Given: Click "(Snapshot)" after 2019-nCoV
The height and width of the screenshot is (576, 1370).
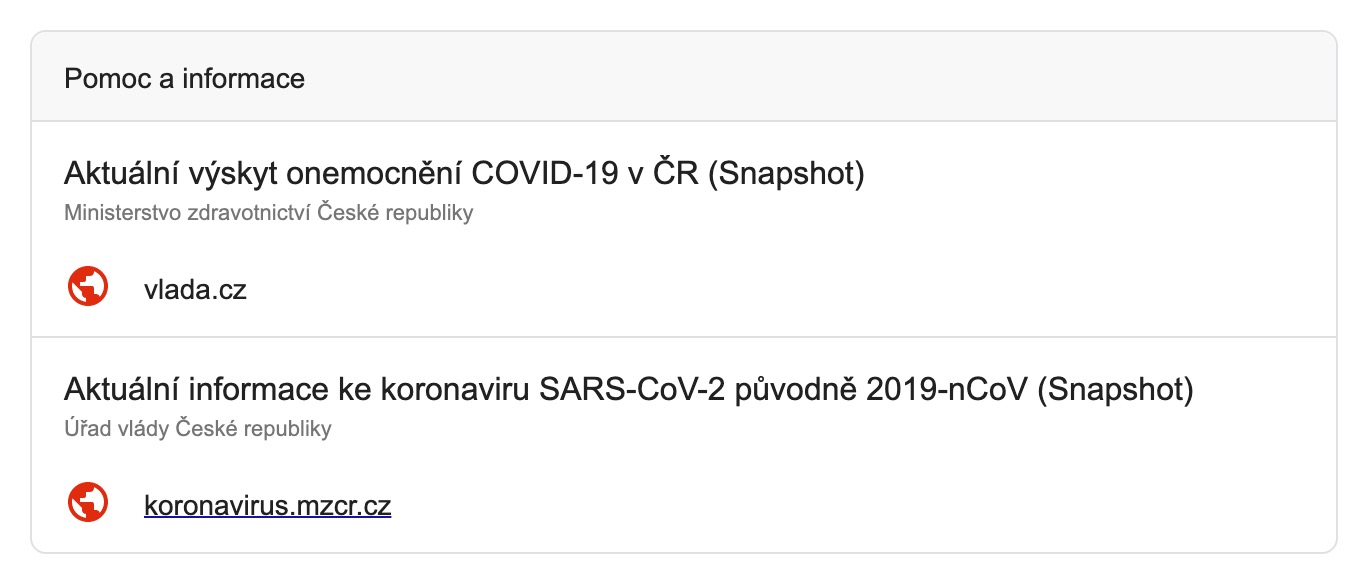Looking at the screenshot, I should pyautogui.click(x=1115, y=390).
